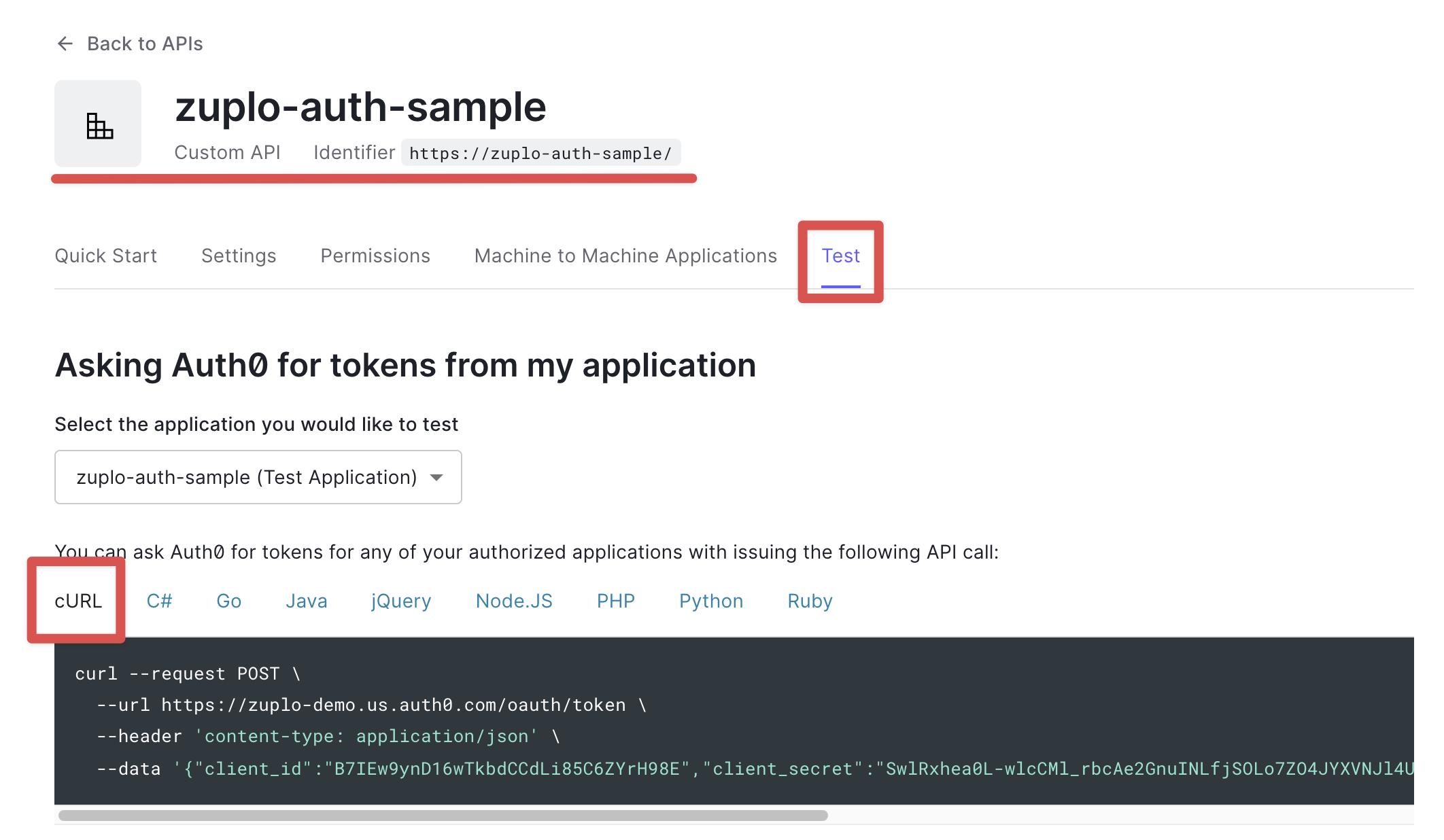Click the horizontal code scrollbar
Image resolution: width=1444 pixels, height=840 pixels.
point(443,815)
